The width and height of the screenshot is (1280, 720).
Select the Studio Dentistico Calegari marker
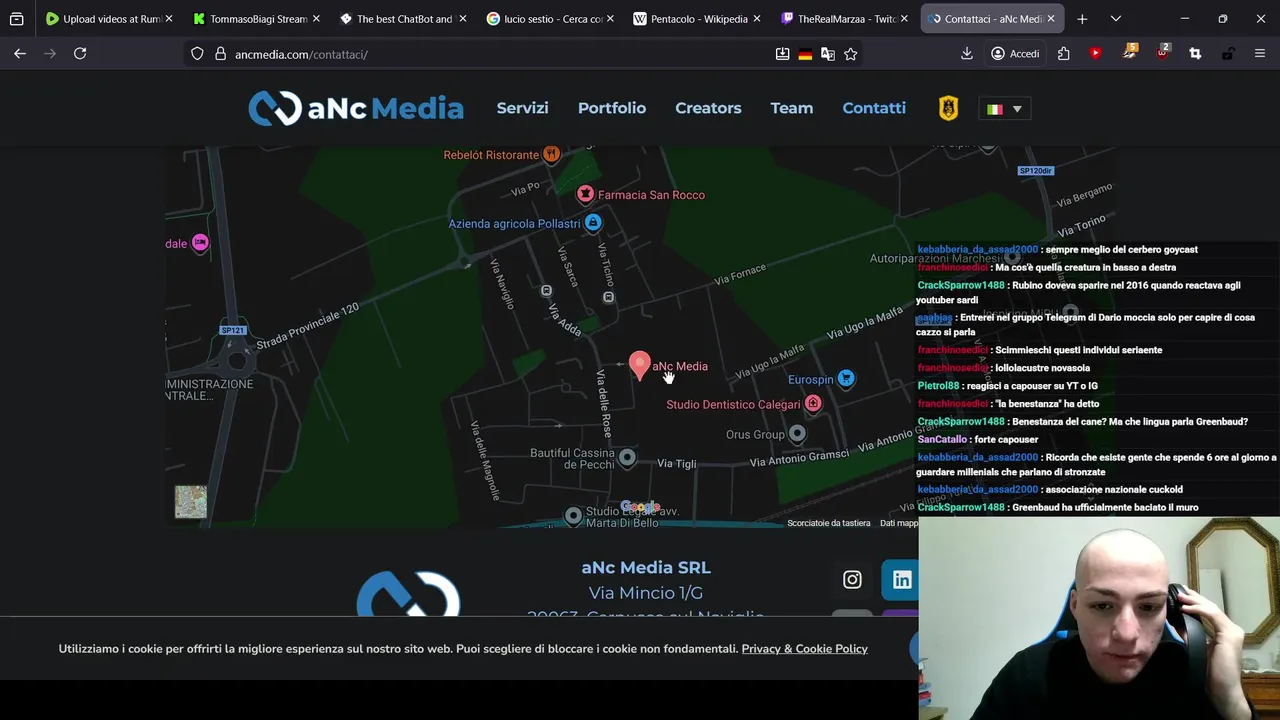(x=813, y=403)
